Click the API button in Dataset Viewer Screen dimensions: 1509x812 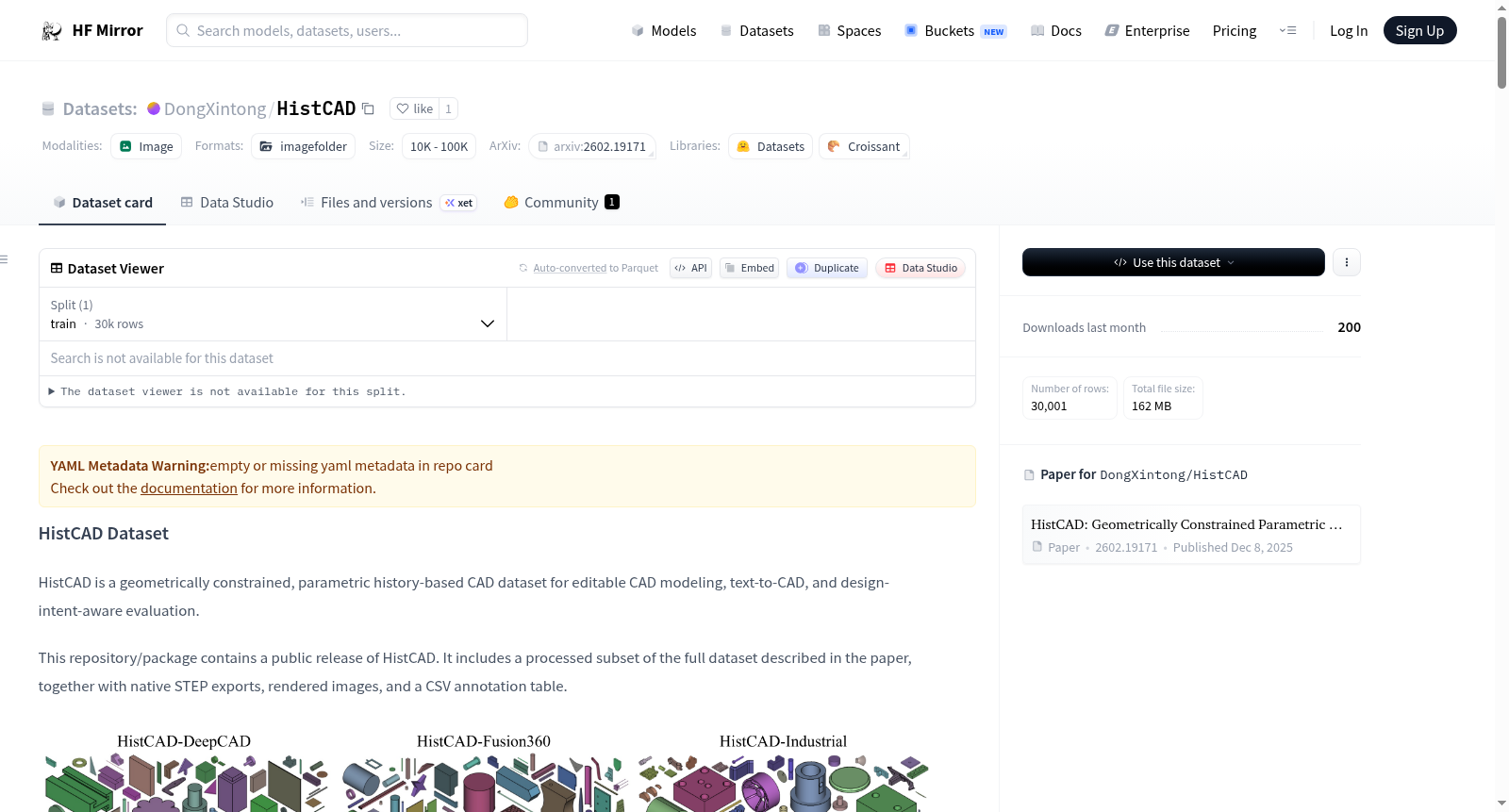click(690, 268)
